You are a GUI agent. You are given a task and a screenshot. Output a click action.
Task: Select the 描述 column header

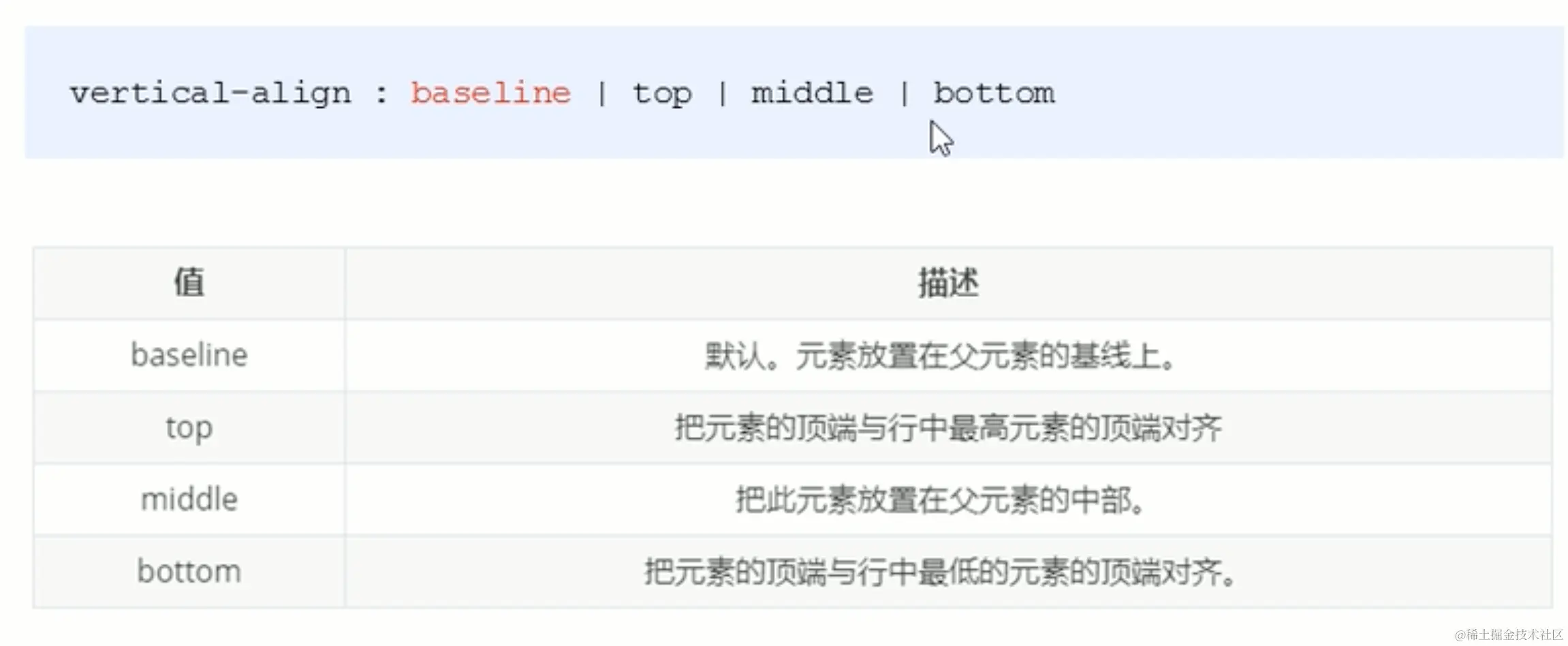point(948,282)
